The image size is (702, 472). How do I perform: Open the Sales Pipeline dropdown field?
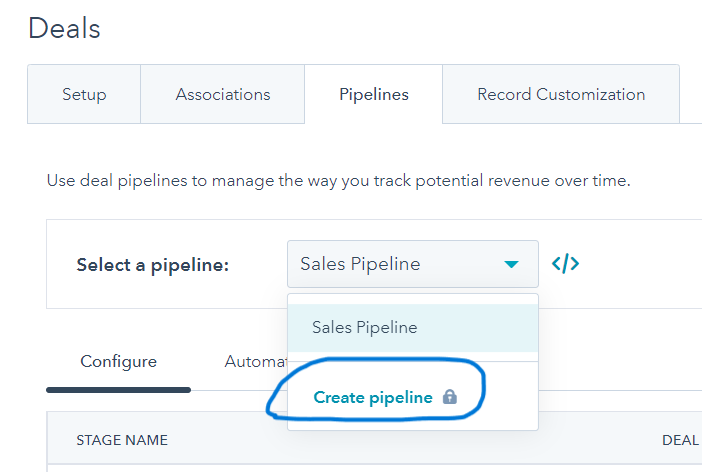point(400,265)
